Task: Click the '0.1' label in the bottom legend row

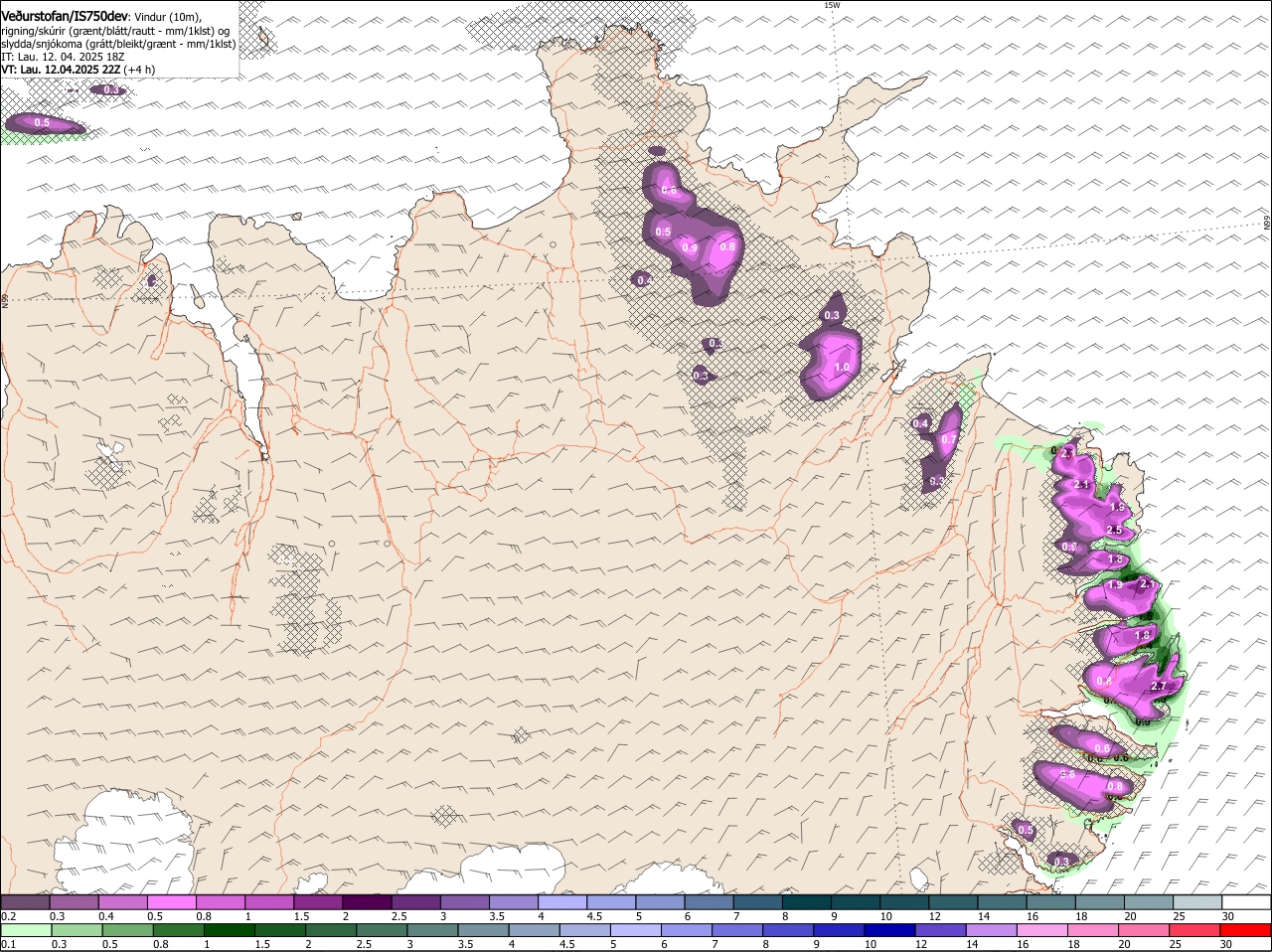Action: click(x=9, y=945)
